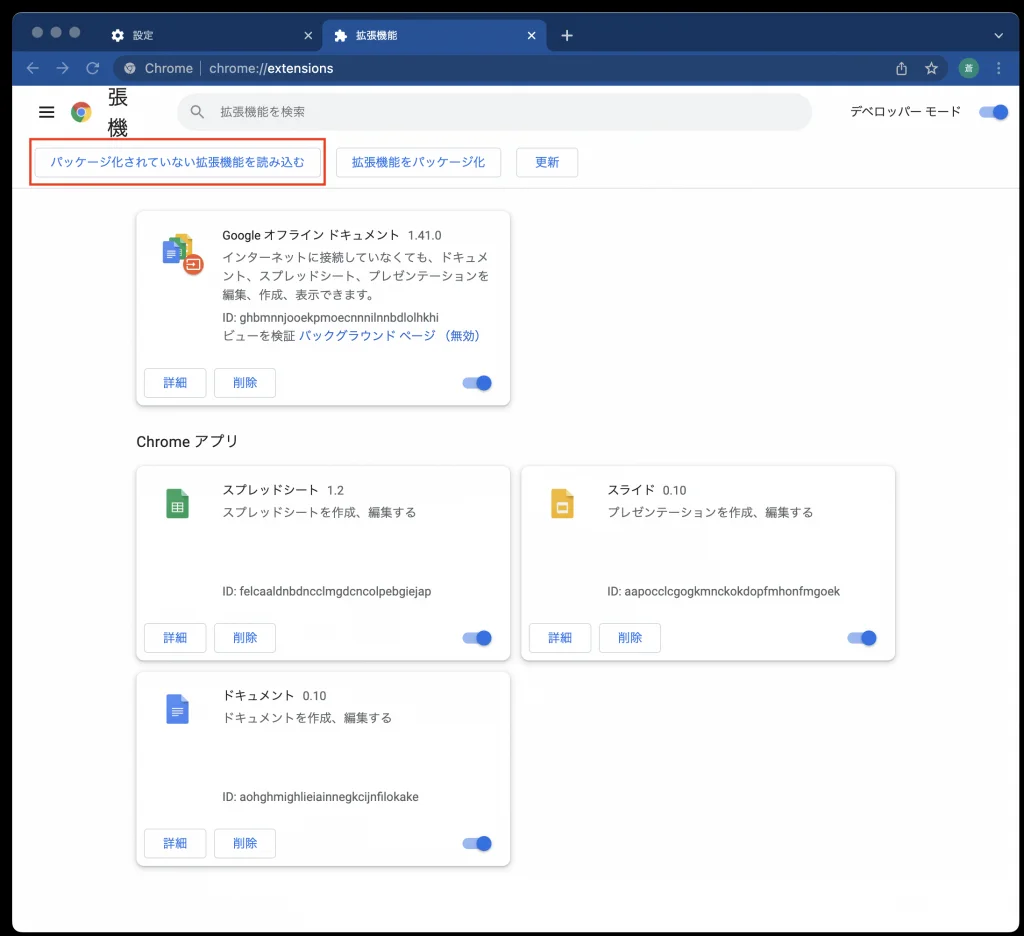Open the hamburger main menu

[x=46, y=112]
